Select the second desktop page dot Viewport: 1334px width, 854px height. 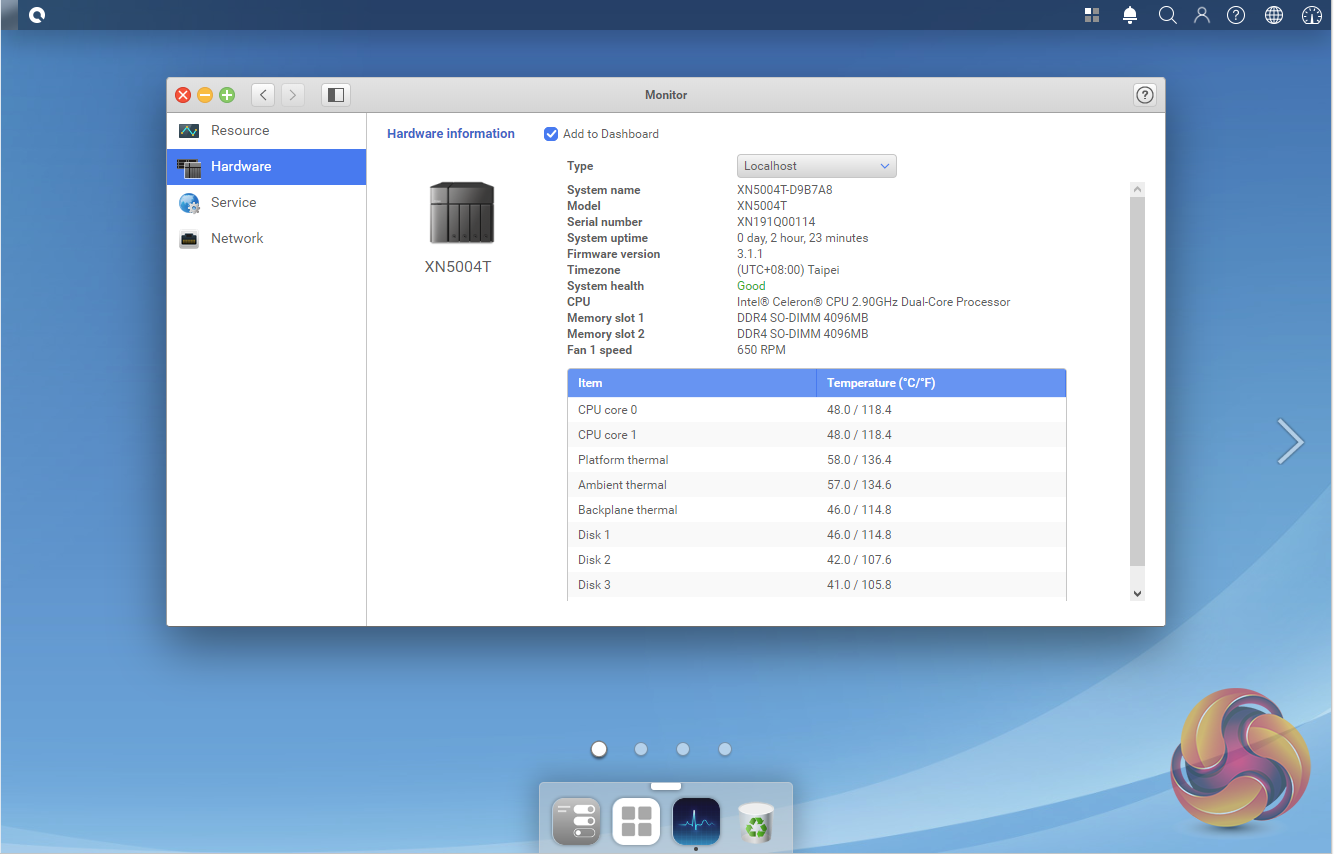(641, 749)
